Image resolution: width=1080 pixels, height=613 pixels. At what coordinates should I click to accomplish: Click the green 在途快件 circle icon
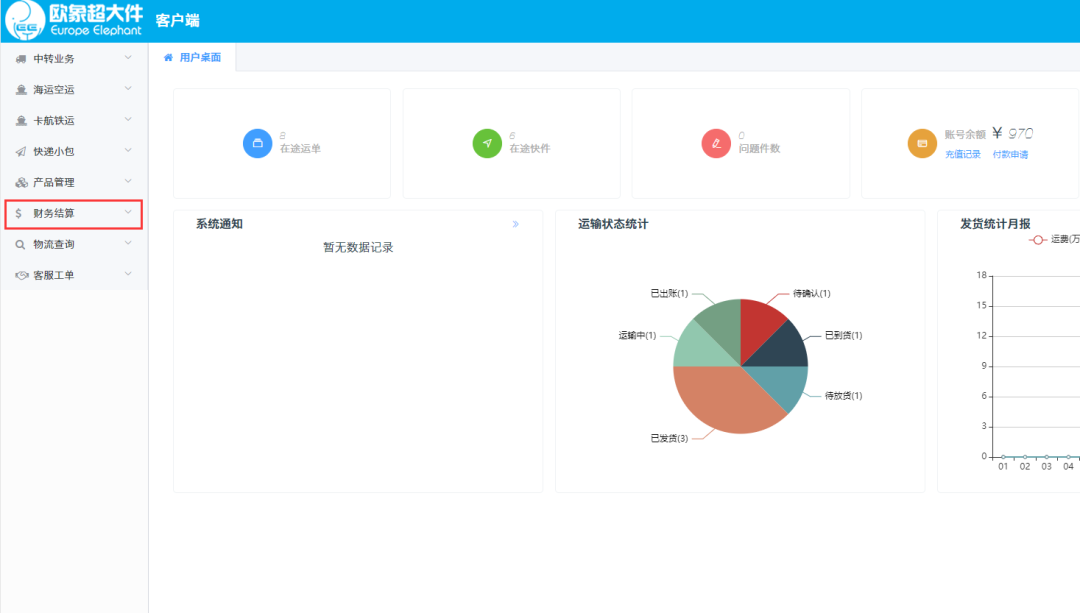tap(487, 143)
